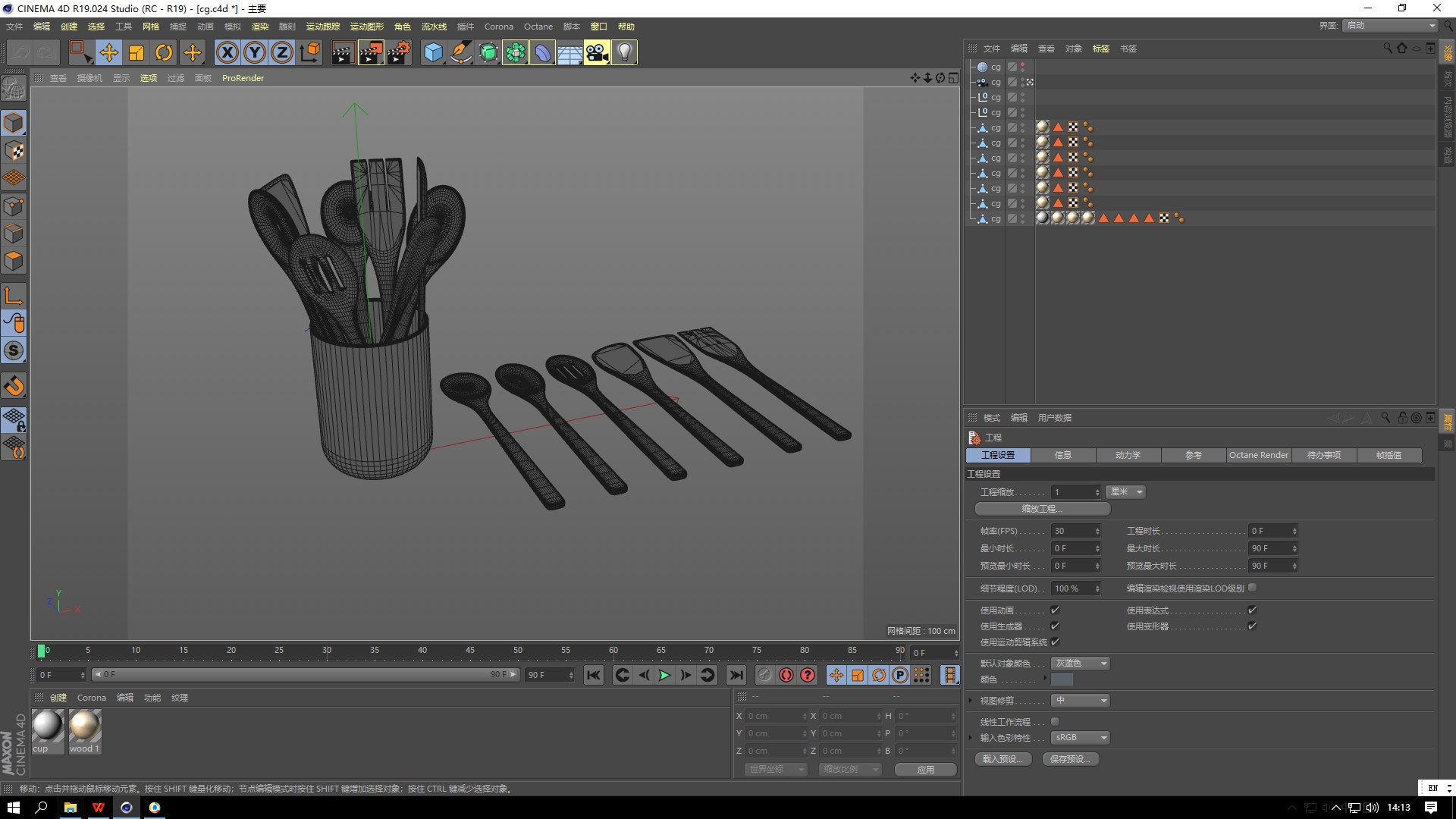Switch to Texture mode in left sidebar
The image size is (1456, 819).
14,151
